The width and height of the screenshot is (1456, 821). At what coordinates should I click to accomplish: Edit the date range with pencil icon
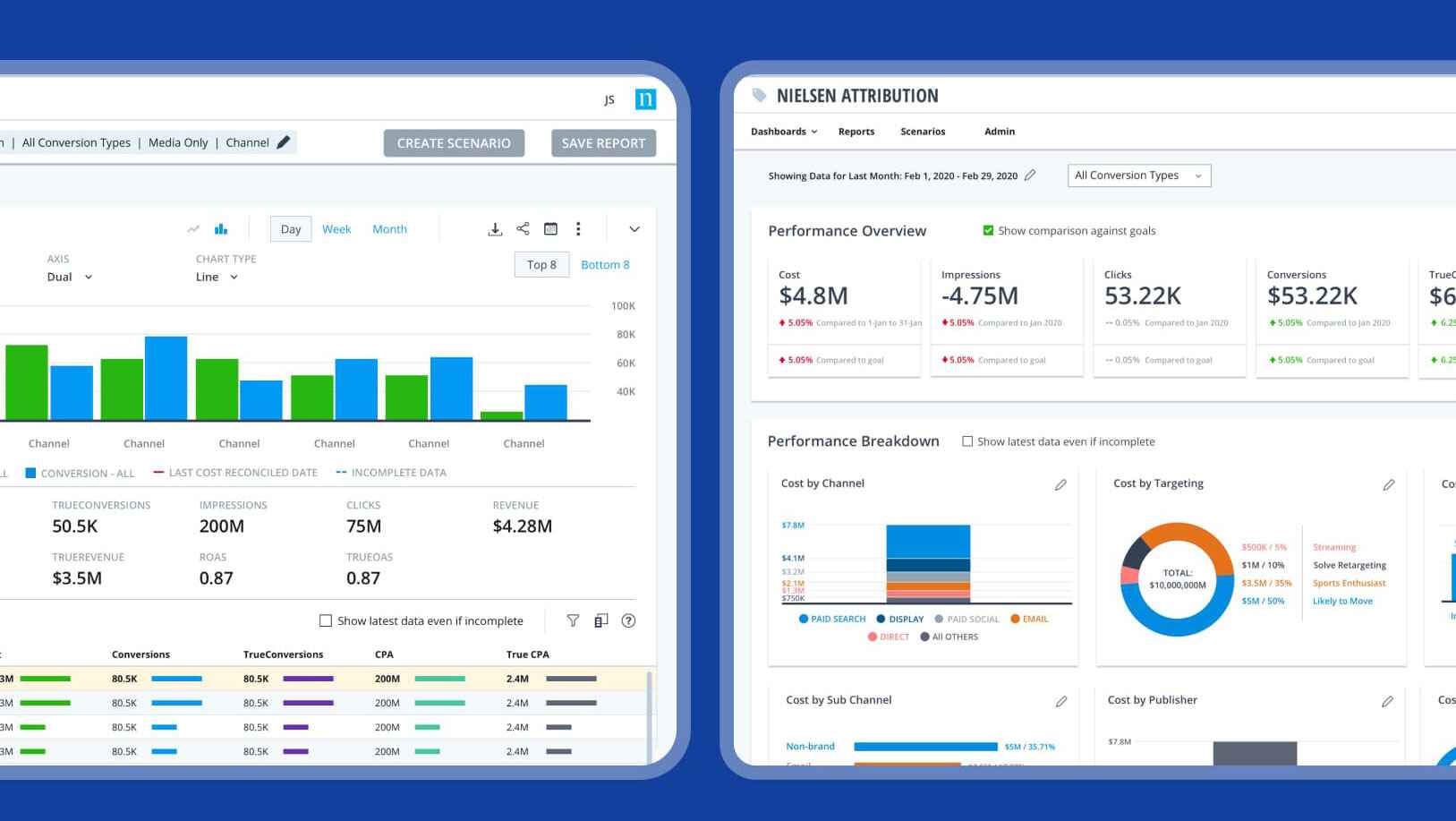[1030, 175]
